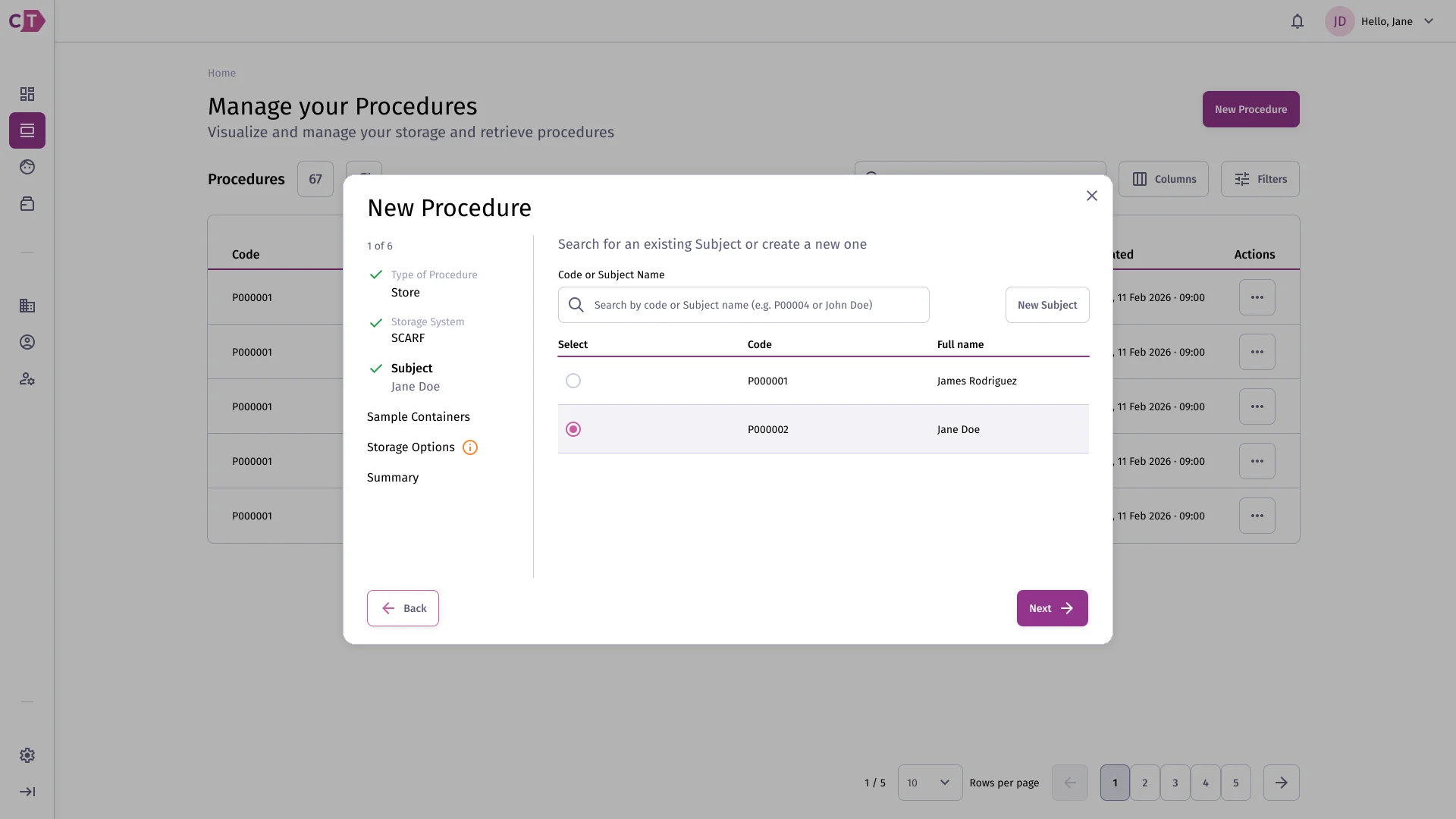Screen dimensions: 1456x819
Task: Go to Storage Options step
Action: (411, 447)
